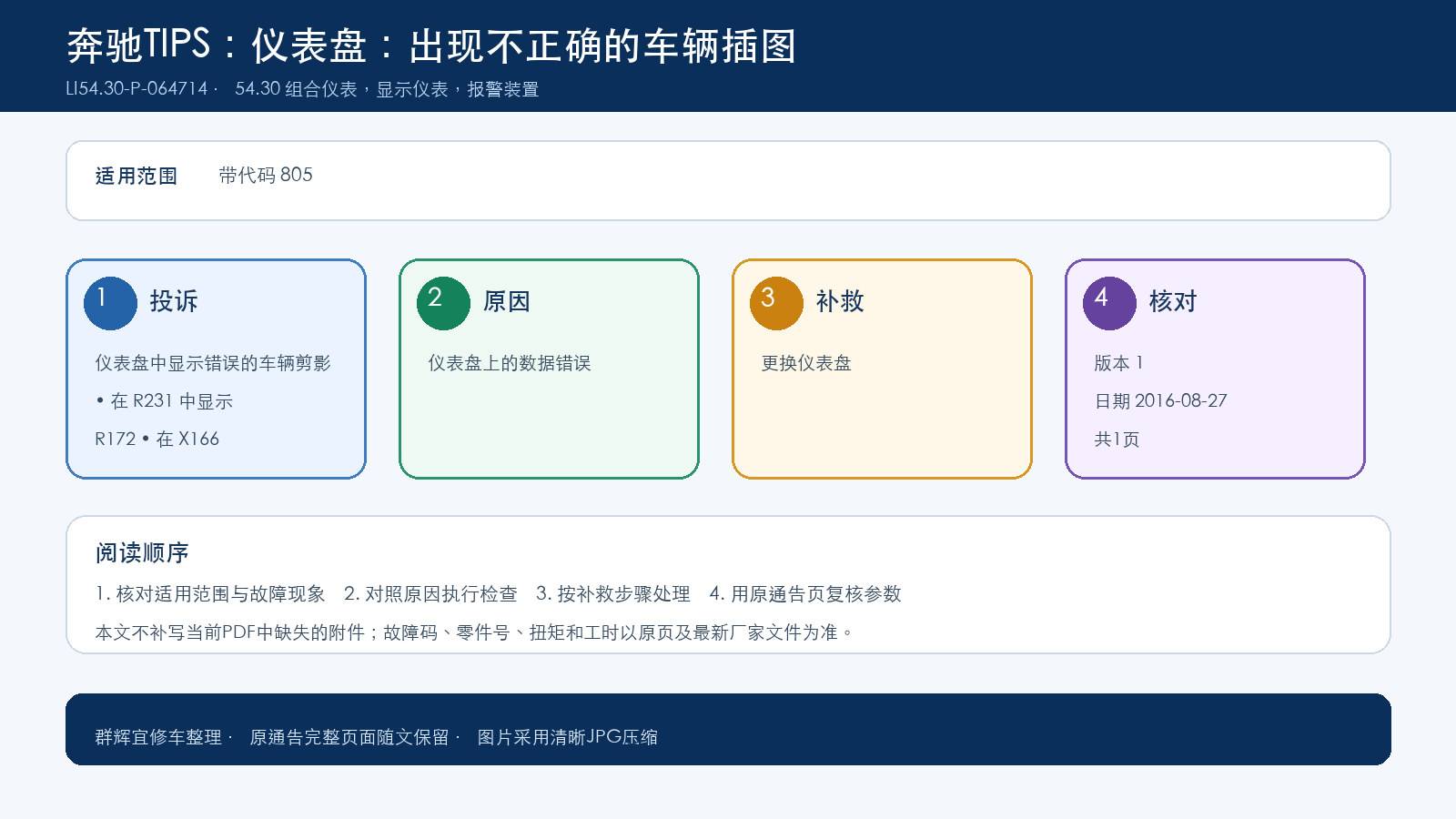Image resolution: width=1456 pixels, height=819 pixels.
Task: Click the green number 2 circle
Action: tap(443, 303)
